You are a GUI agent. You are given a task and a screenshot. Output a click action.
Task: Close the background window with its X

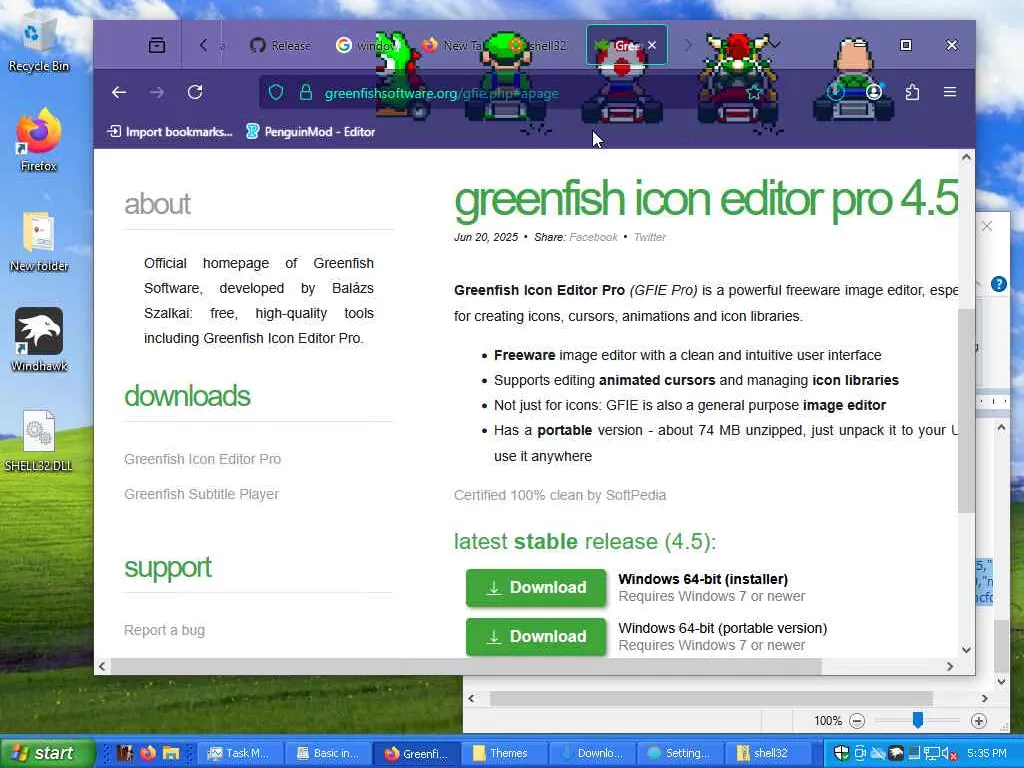pos(987,226)
